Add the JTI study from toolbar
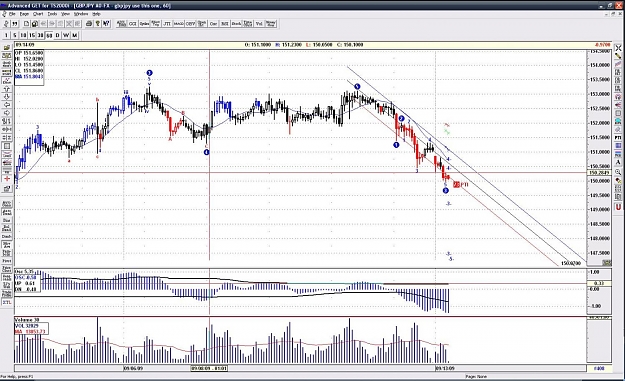Image resolution: width=625 pixels, height=381 pixels. pyautogui.click(x=167, y=24)
